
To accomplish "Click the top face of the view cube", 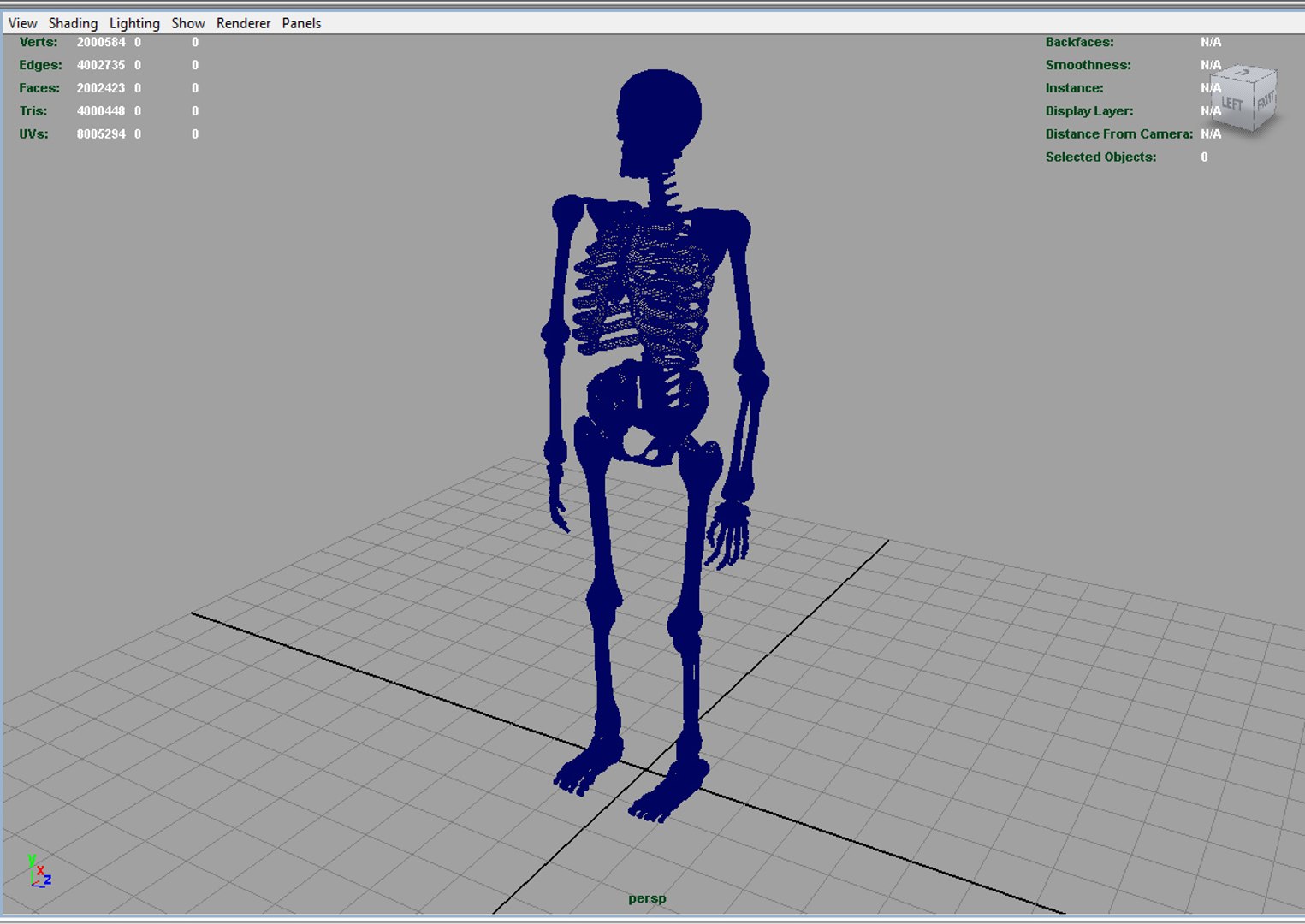I will (x=1243, y=74).
